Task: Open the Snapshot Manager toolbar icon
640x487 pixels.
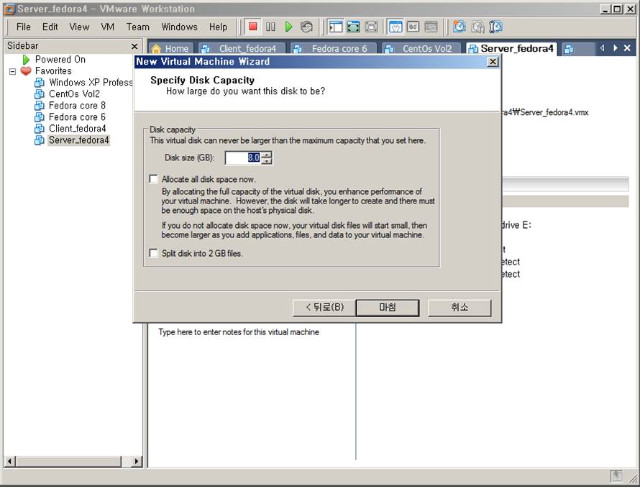Action: tap(496, 27)
